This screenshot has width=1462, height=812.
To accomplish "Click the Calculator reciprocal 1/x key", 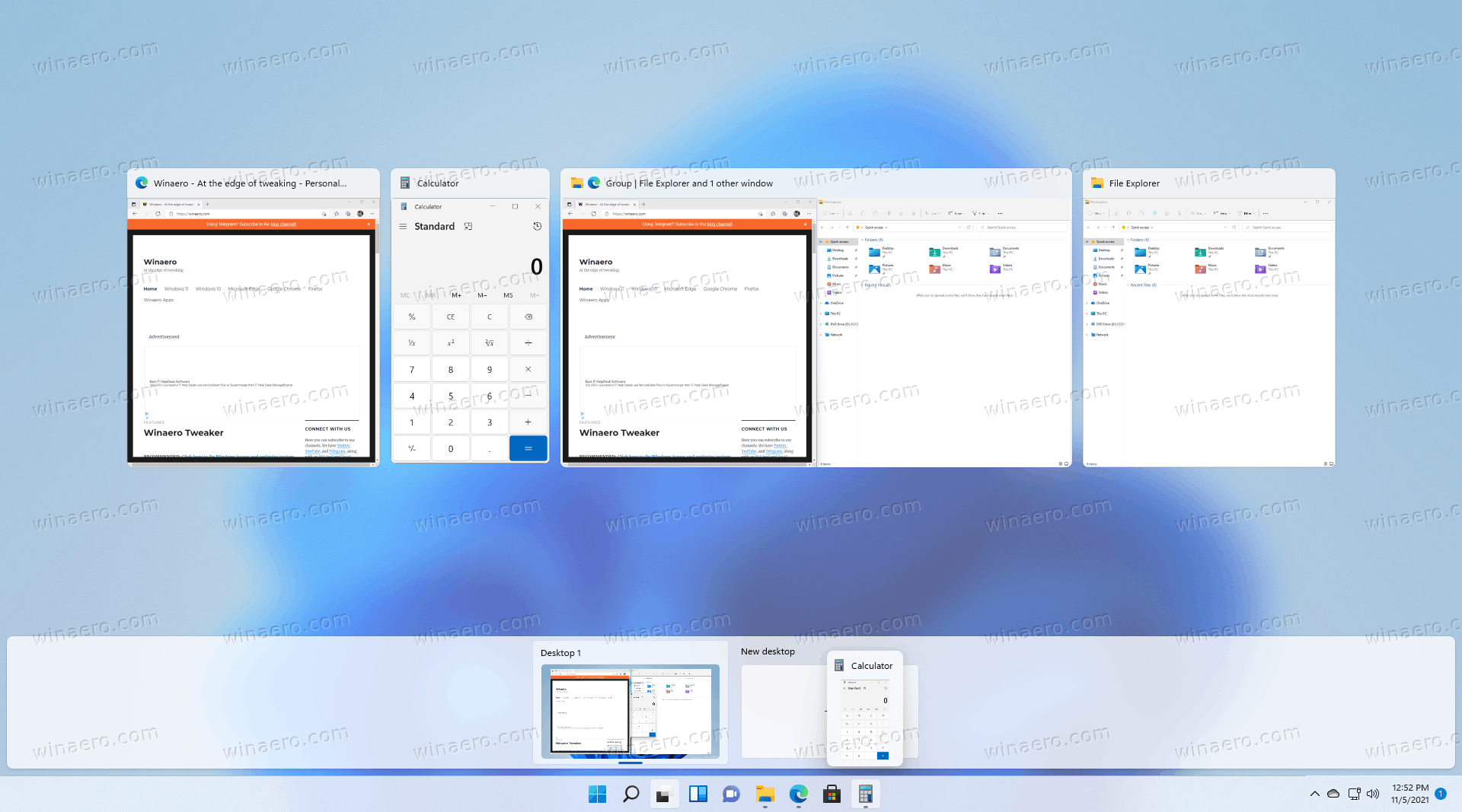I will [412, 343].
